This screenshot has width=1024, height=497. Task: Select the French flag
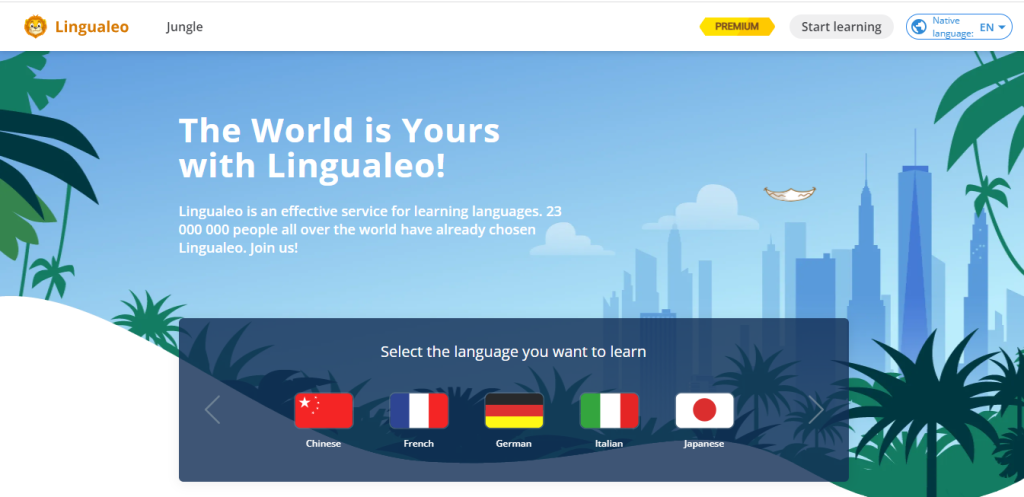pos(419,410)
